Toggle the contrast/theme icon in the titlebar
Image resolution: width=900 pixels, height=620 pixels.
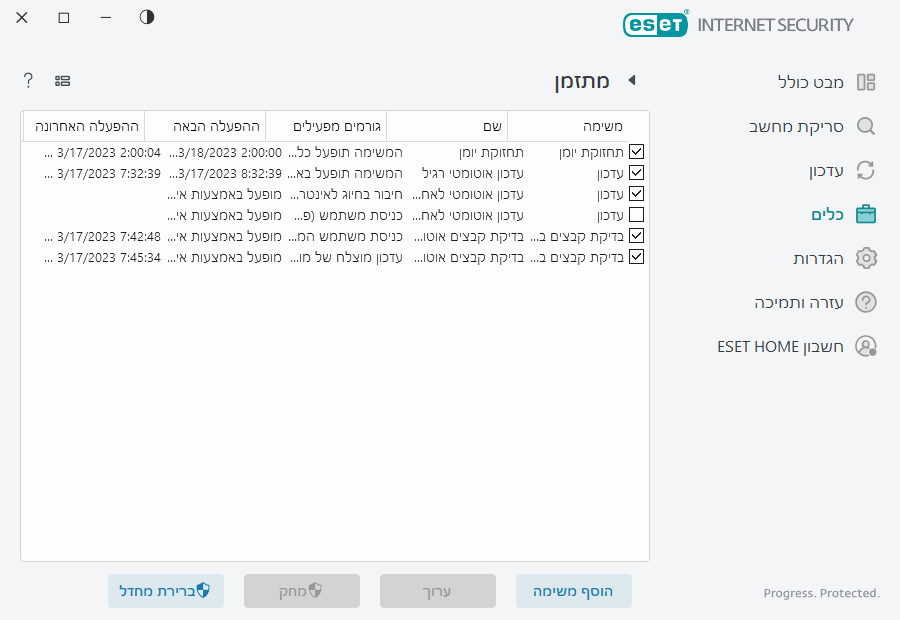(146, 17)
